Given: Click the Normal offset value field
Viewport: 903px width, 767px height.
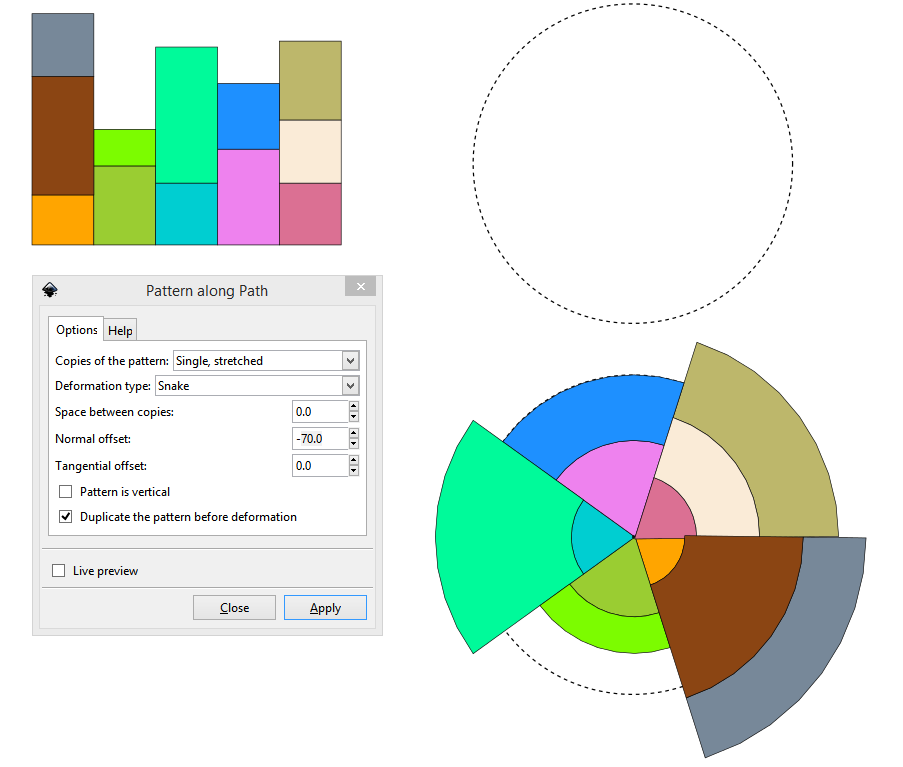Looking at the screenshot, I should [x=319, y=439].
